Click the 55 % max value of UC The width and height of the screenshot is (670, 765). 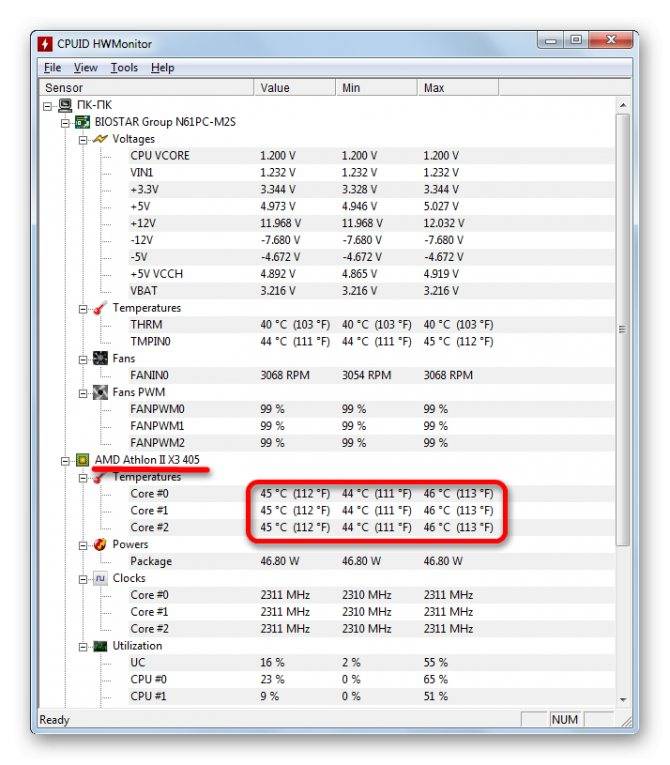436,663
